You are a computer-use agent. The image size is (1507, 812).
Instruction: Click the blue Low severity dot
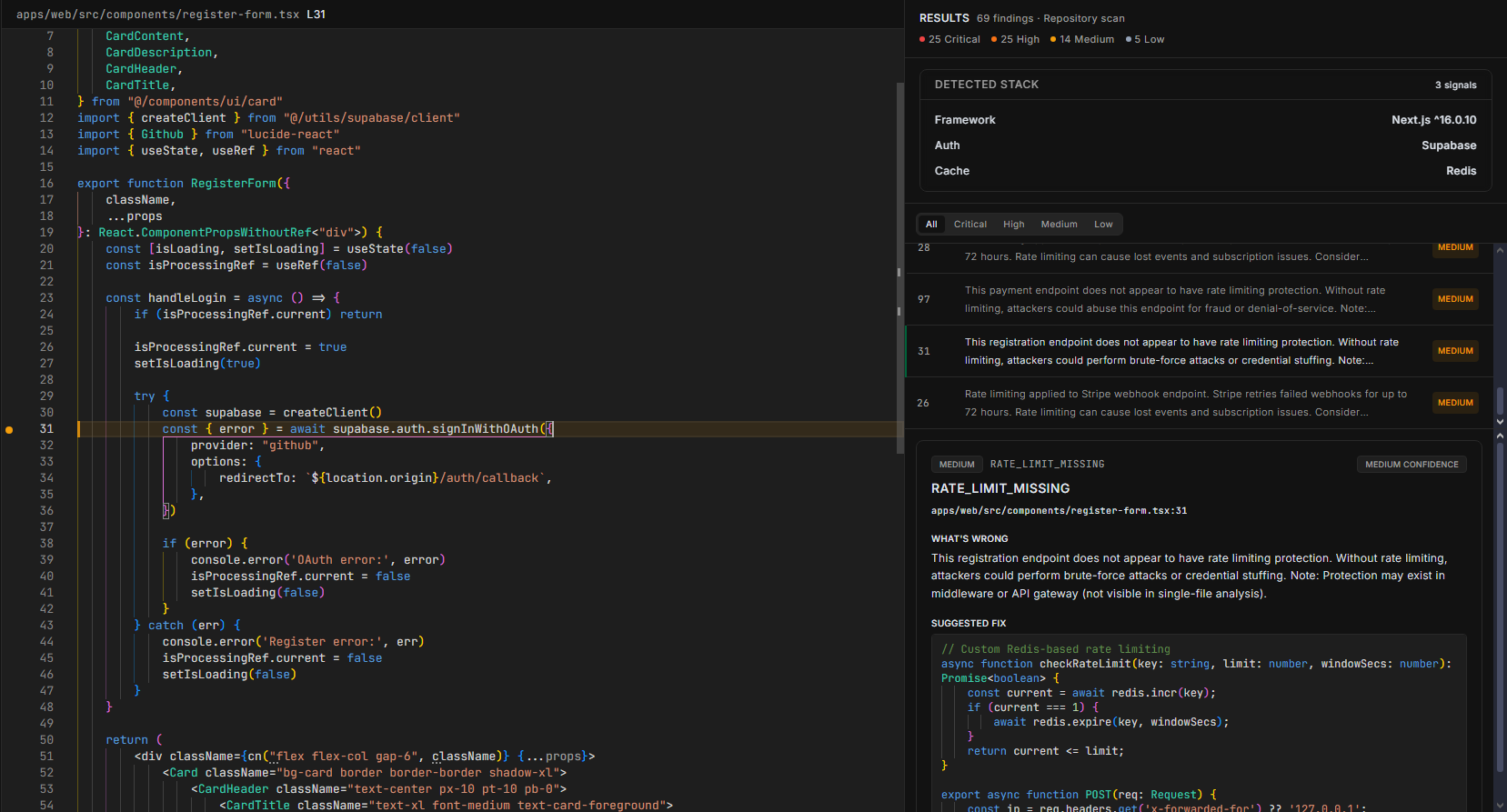tap(1129, 40)
